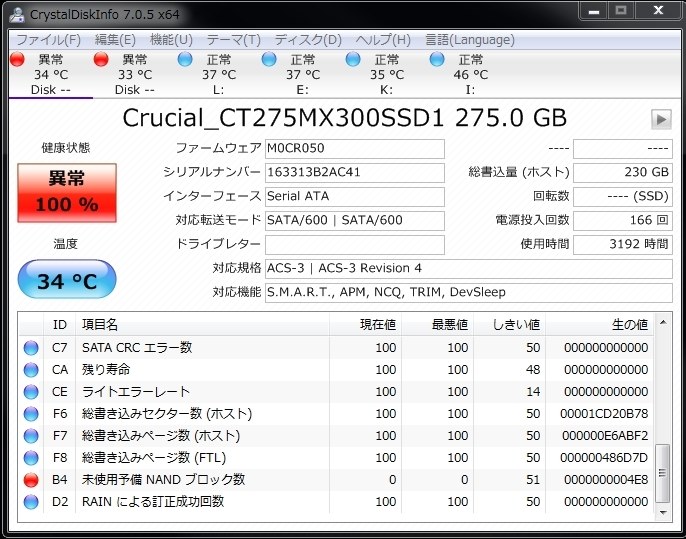Click the 最悪値 column header
Viewport: 686px width, 539px height.
click(x=438, y=325)
